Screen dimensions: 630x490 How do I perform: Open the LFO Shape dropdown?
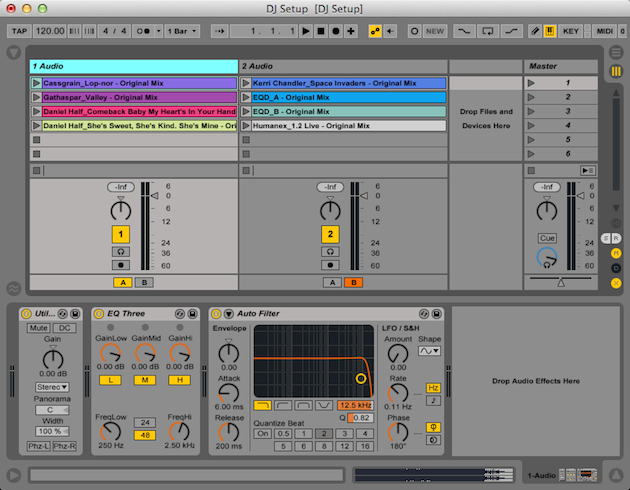tap(429, 351)
